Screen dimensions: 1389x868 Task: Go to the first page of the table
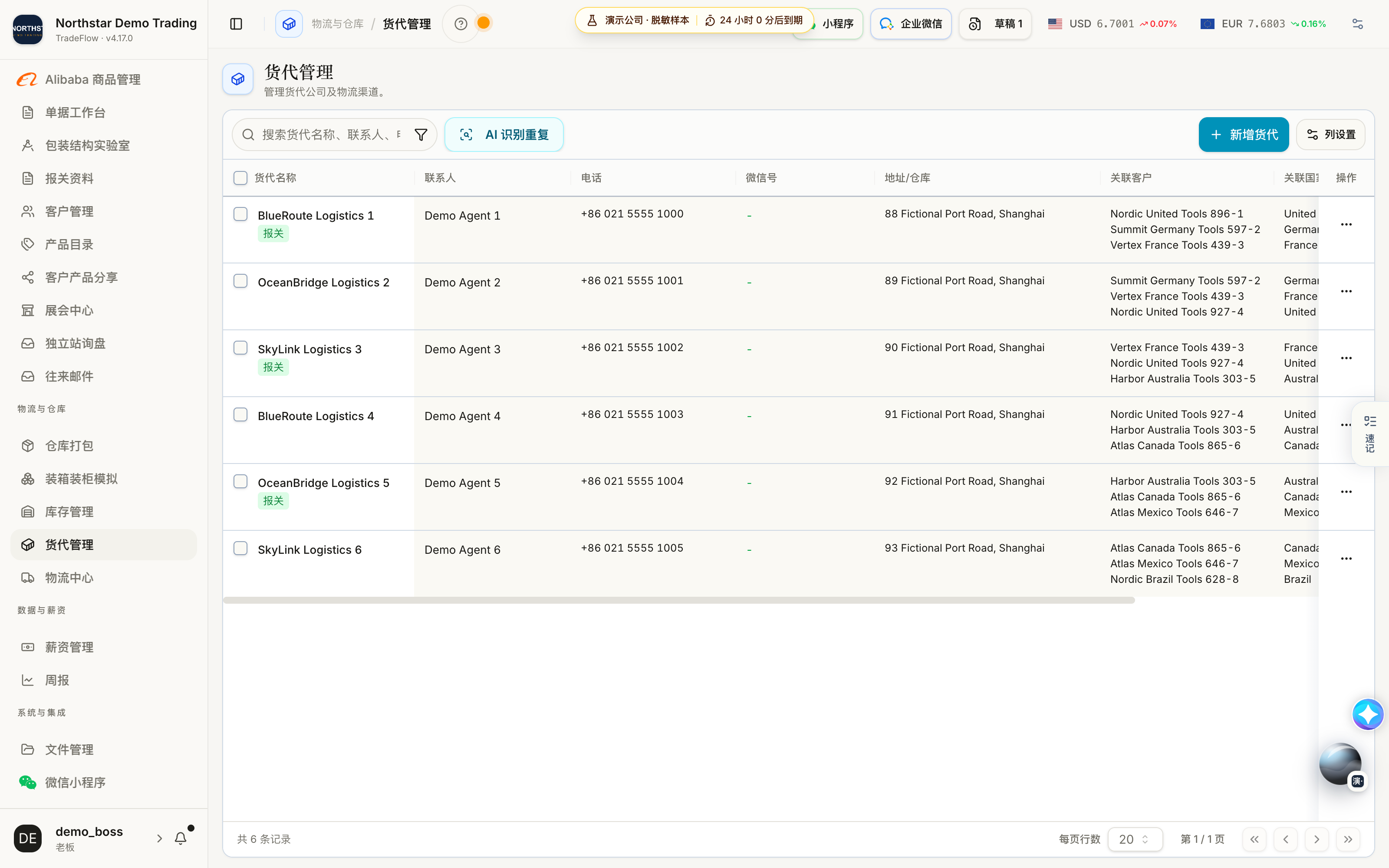(x=1254, y=839)
